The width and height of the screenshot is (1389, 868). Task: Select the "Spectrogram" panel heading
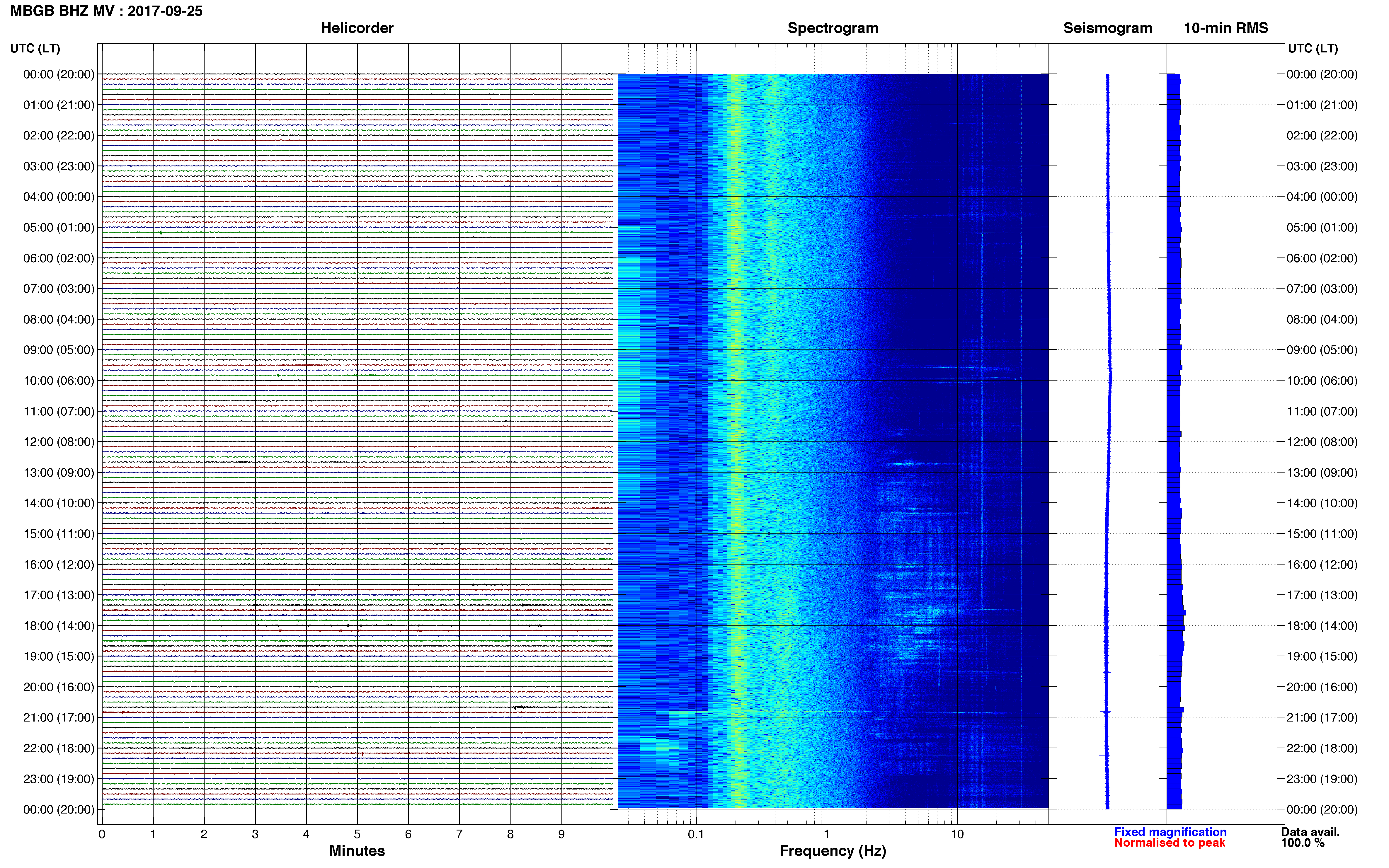(x=833, y=28)
